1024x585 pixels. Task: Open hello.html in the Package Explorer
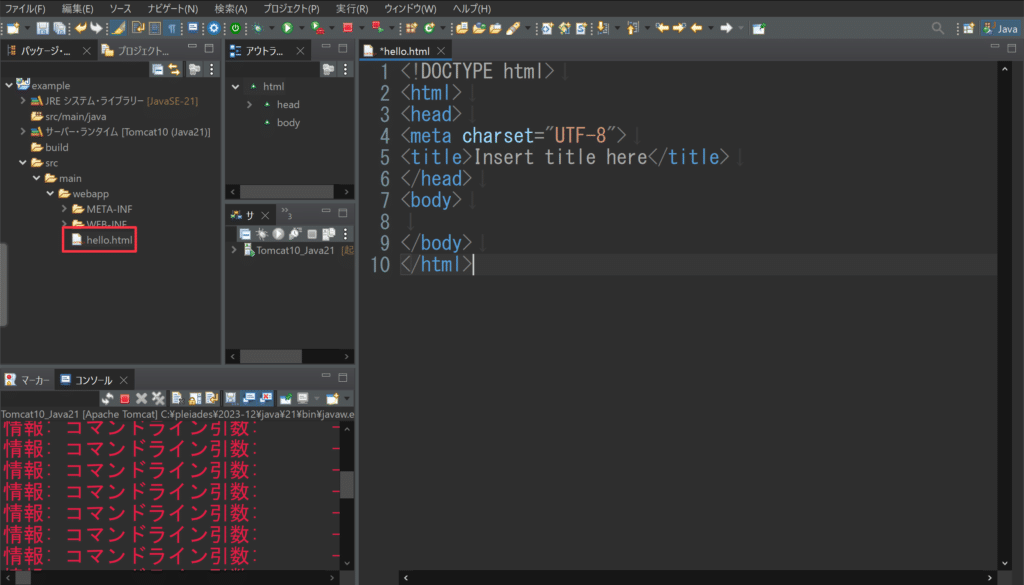pos(108,240)
